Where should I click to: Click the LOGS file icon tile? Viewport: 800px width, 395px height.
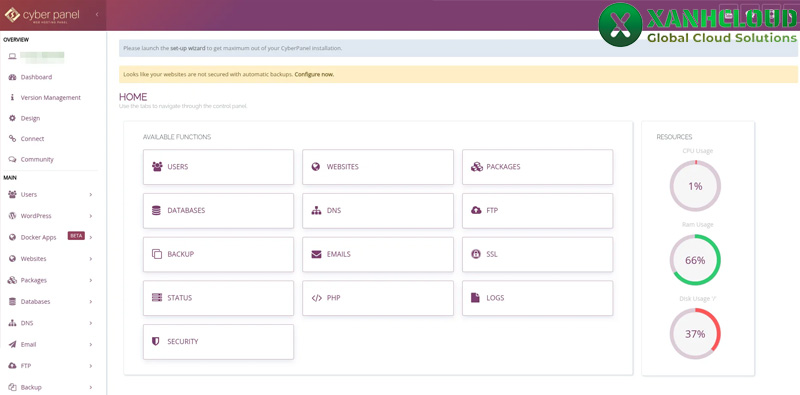click(475, 298)
